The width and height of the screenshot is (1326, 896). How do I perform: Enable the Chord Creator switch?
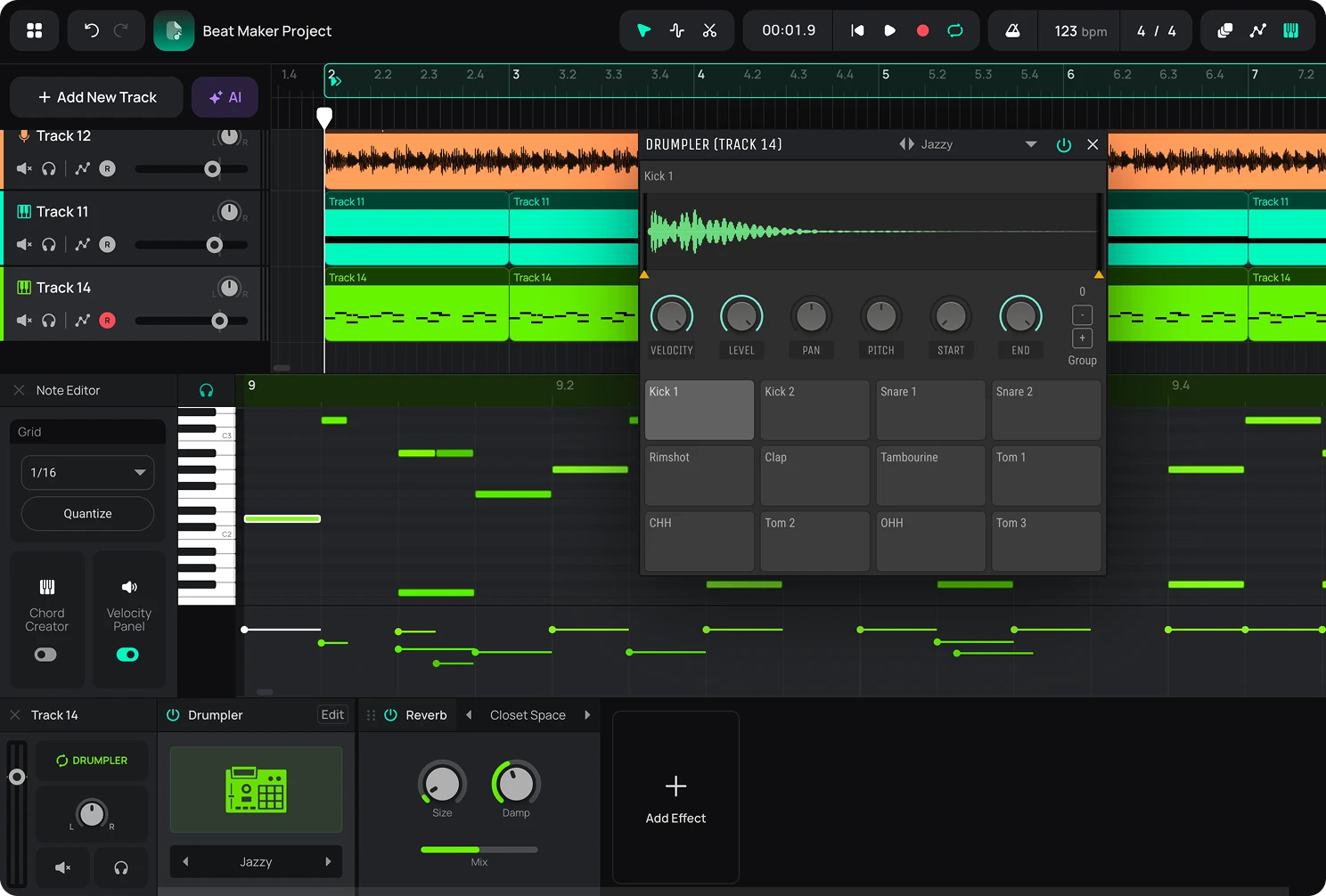(45, 655)
